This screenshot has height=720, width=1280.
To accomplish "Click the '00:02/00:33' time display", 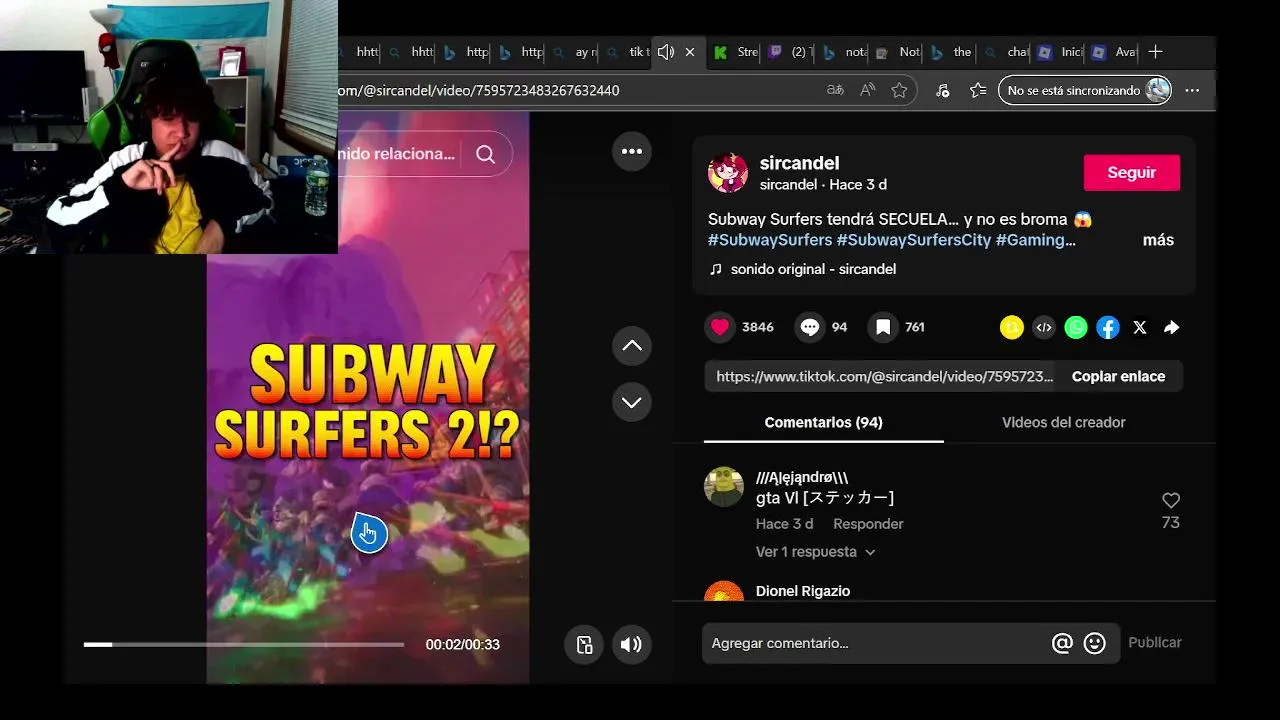I will (462, 645).
